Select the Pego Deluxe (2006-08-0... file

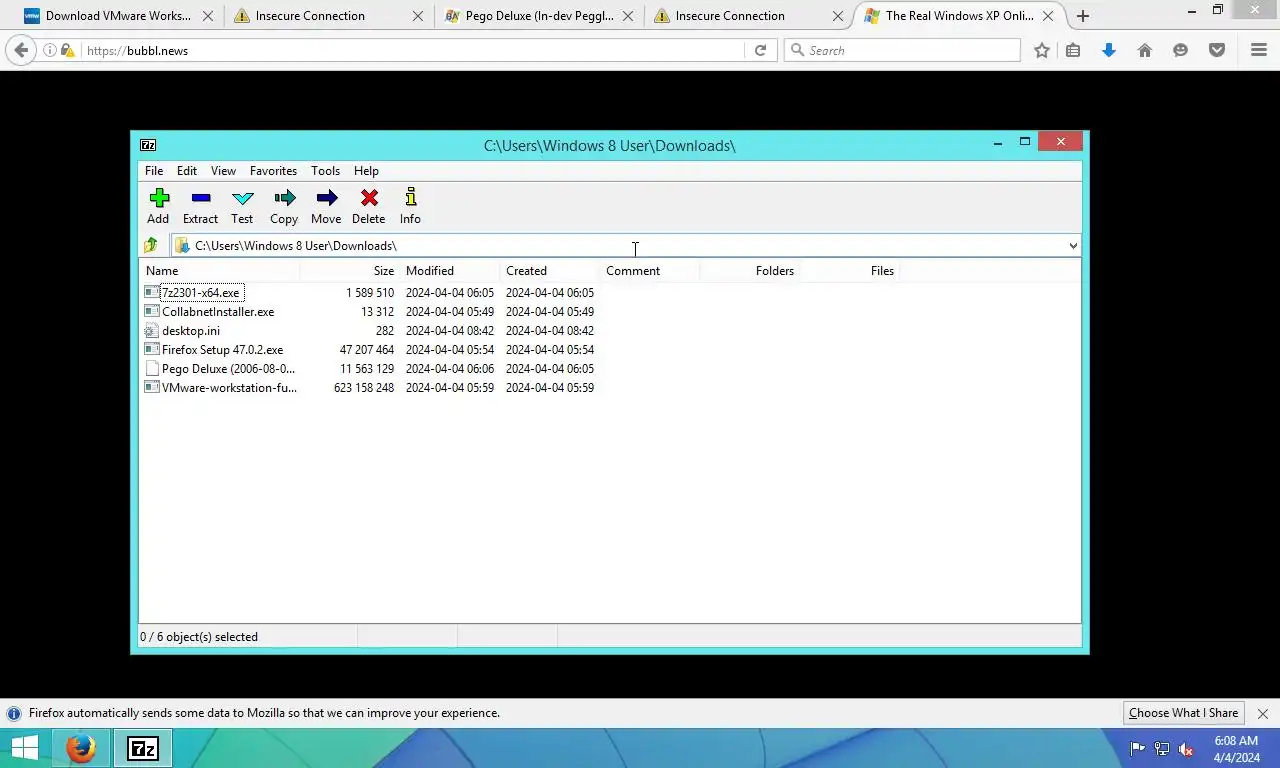(228, 369)
